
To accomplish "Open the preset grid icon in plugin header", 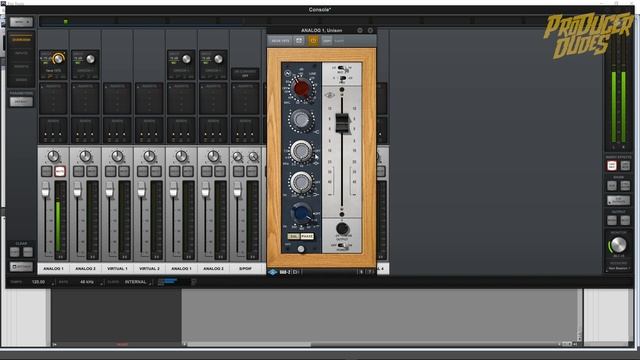I will [x=299, y=40].
